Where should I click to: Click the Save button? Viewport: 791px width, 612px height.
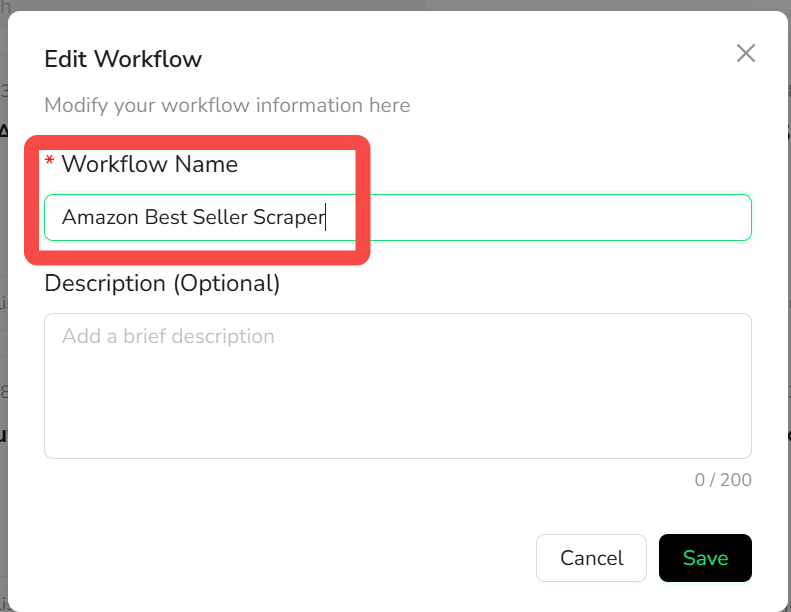click(x=705, y=558)
